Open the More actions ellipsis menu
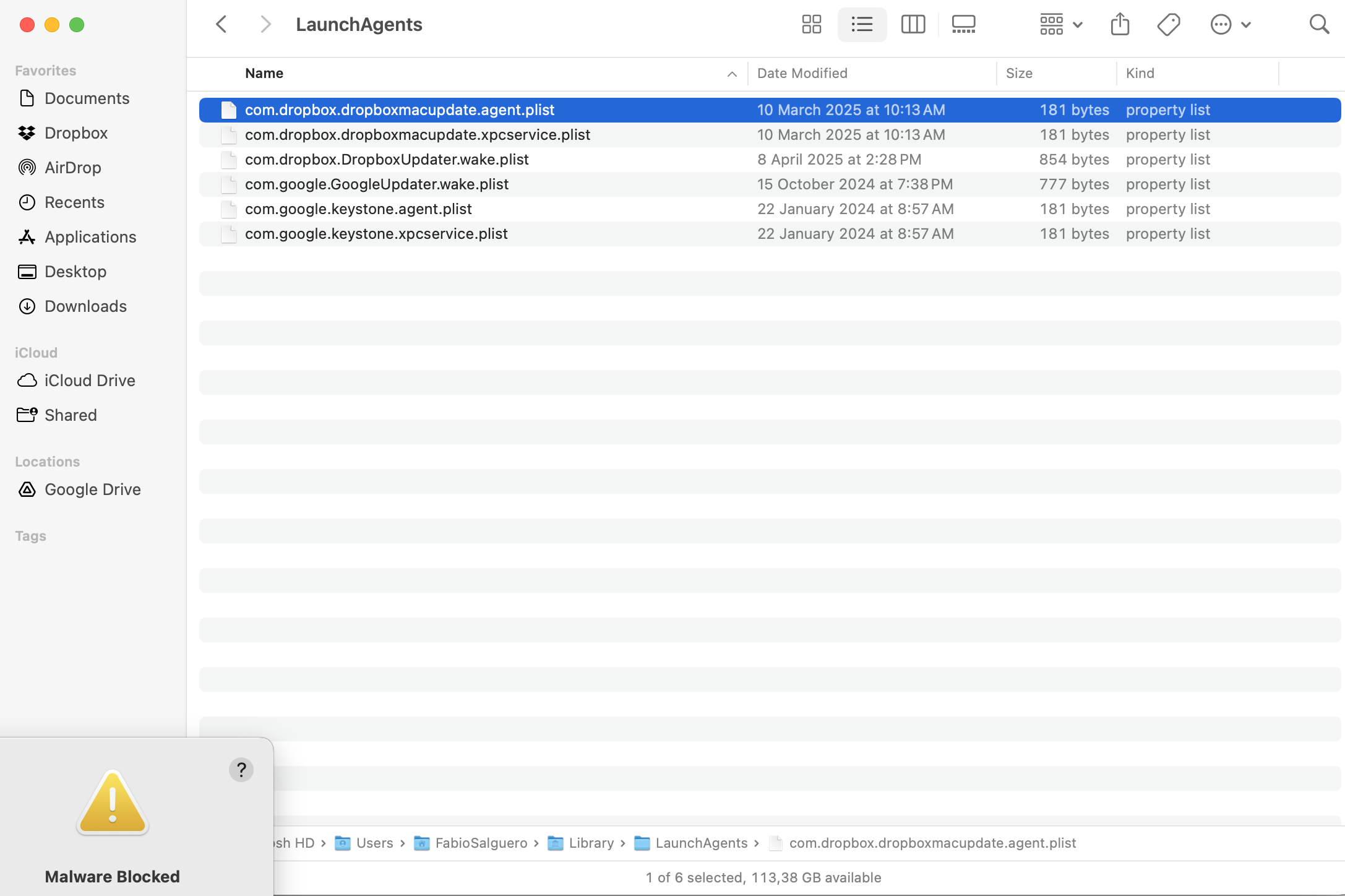Image resolution: width=1345 pixels, height=896 pixels. click(1230, 25)
